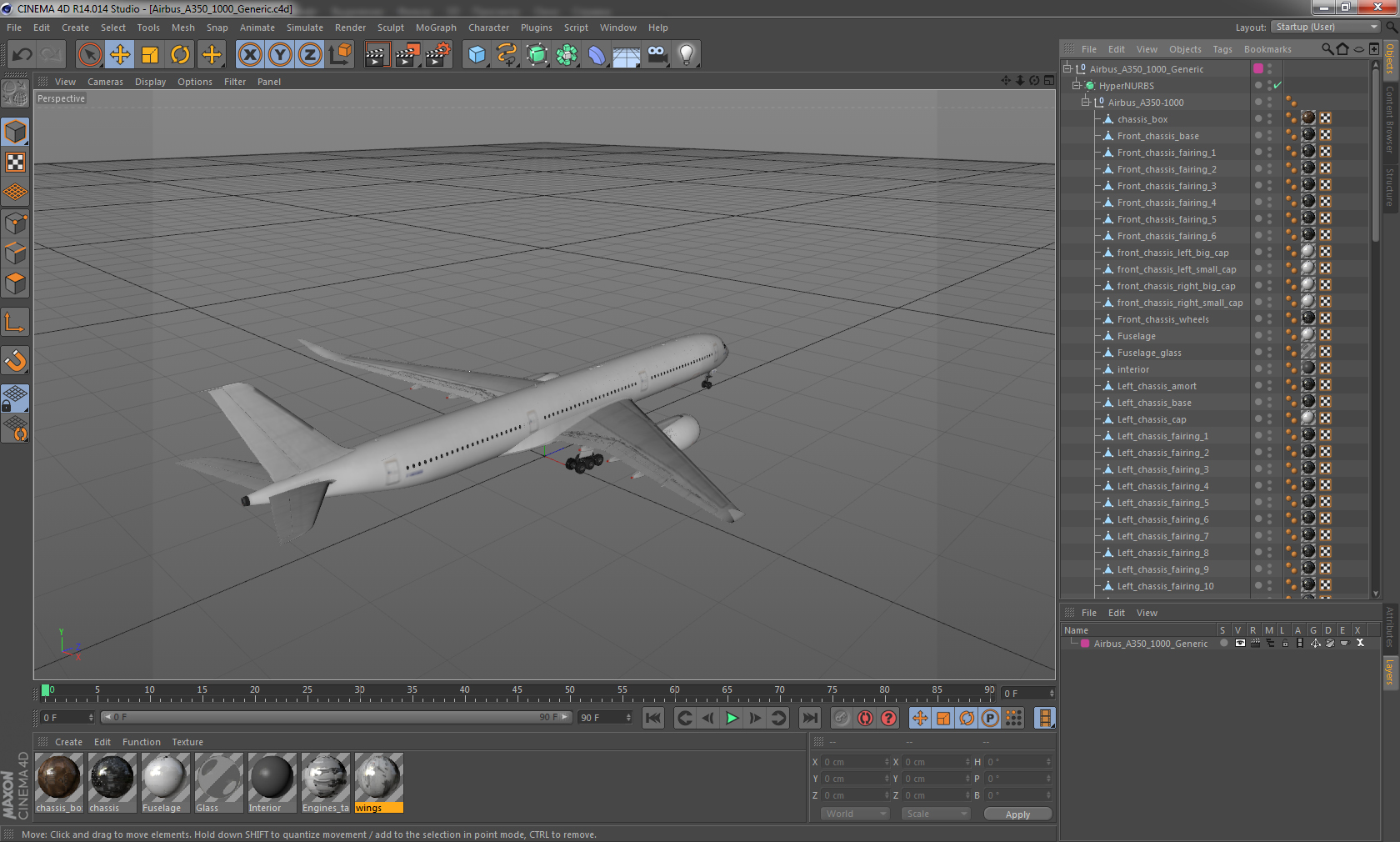Select the Live Selection tool
Image resolution: width=1400 pixels, height=842 pixels.
pyautogui.click(x=90, y=55)
